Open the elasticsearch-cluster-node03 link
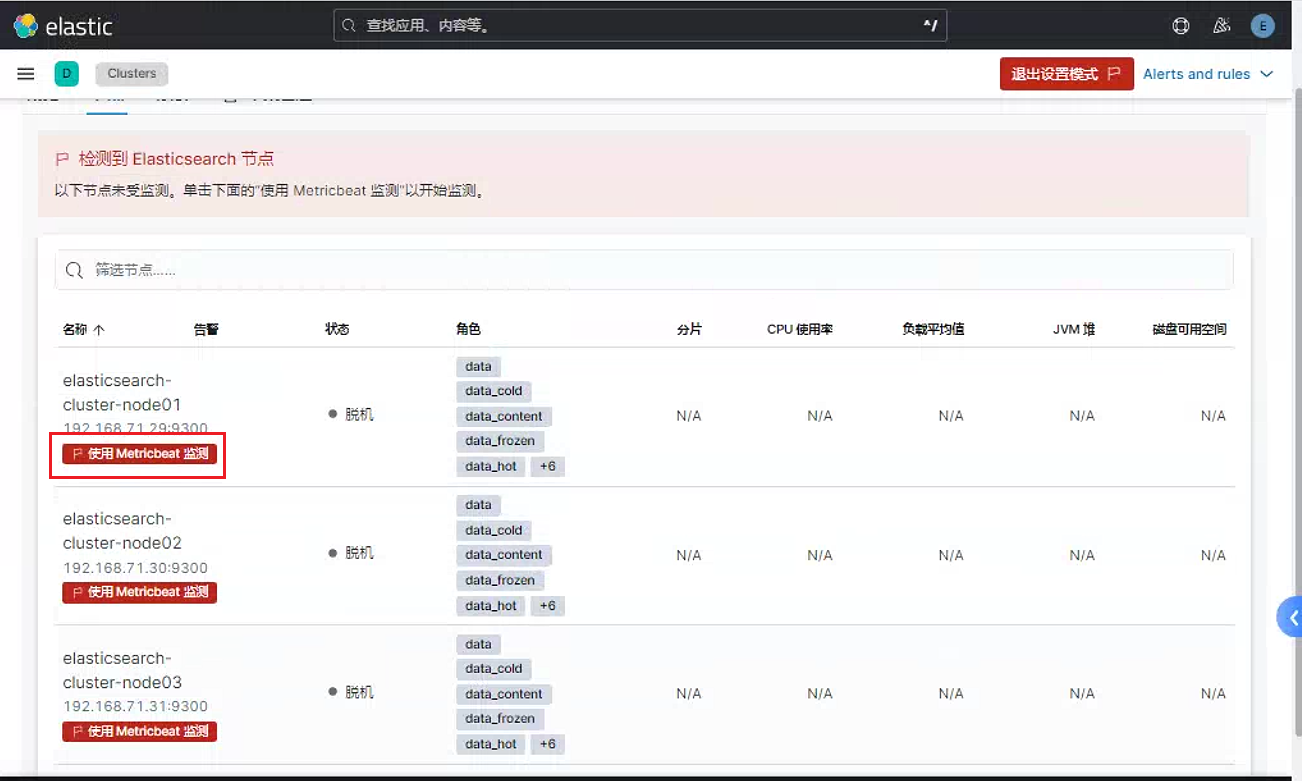The image size is (1302, 781). [x=122, y=670]
